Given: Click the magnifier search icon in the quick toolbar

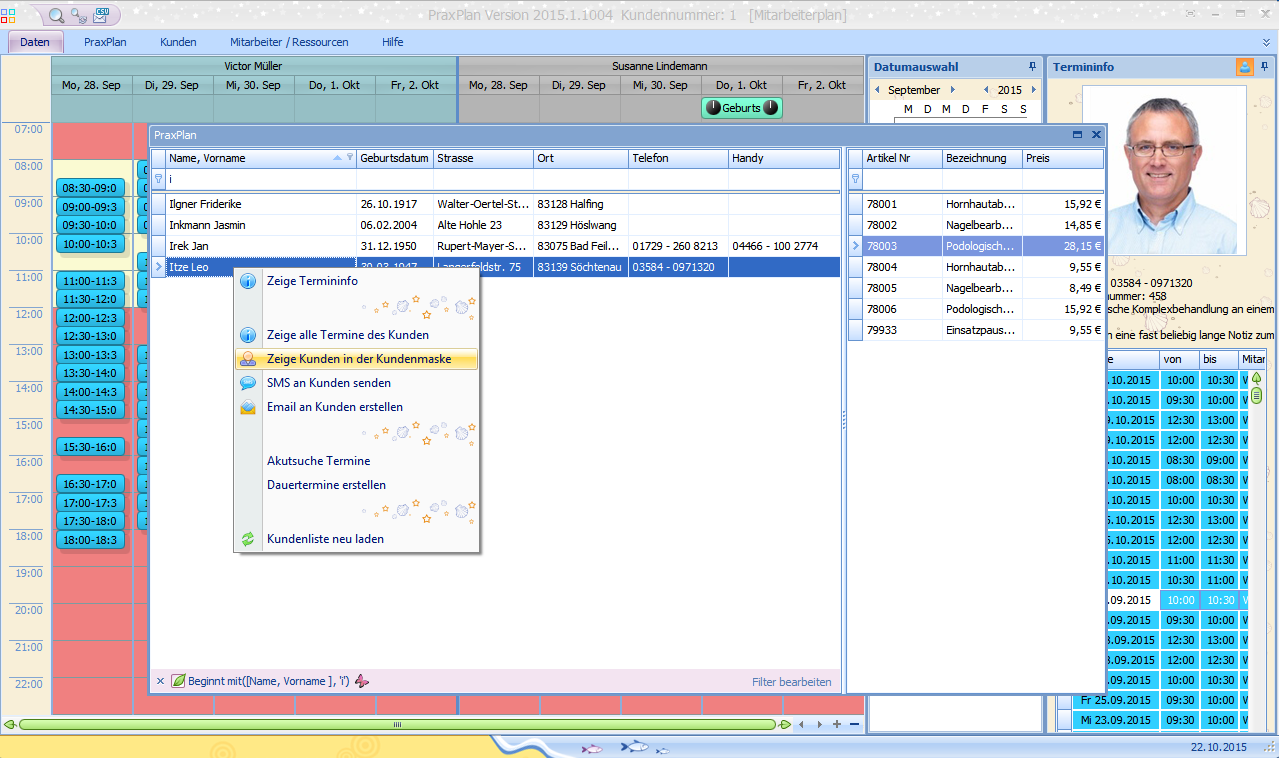Looking at the screenshot, I should [56, 15].
